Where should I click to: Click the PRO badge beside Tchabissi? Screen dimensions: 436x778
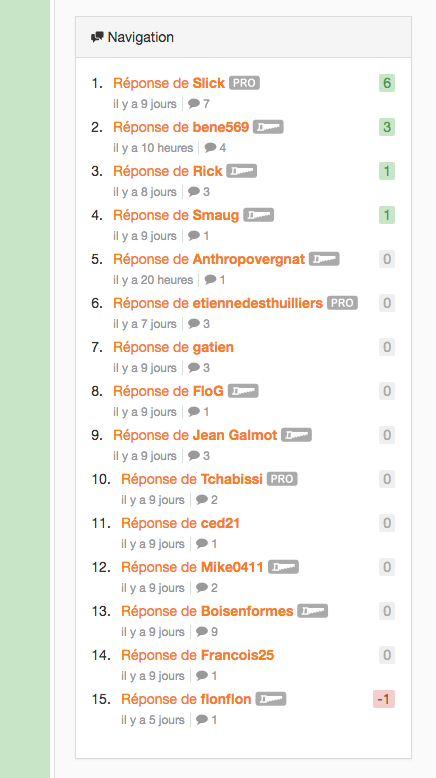[x=282, y=479]
